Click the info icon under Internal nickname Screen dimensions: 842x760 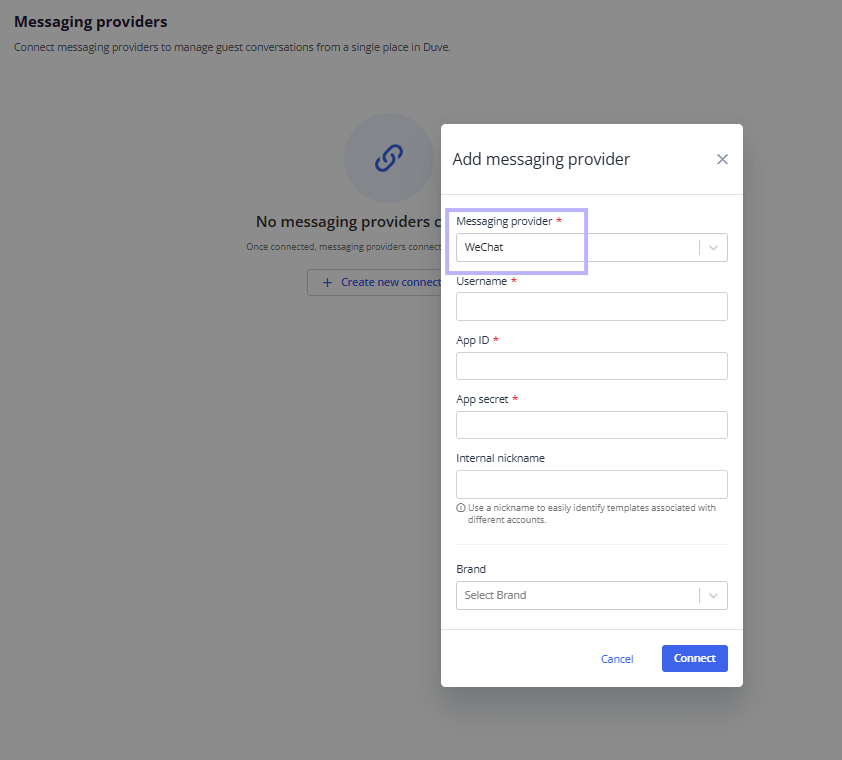point(461,508)
